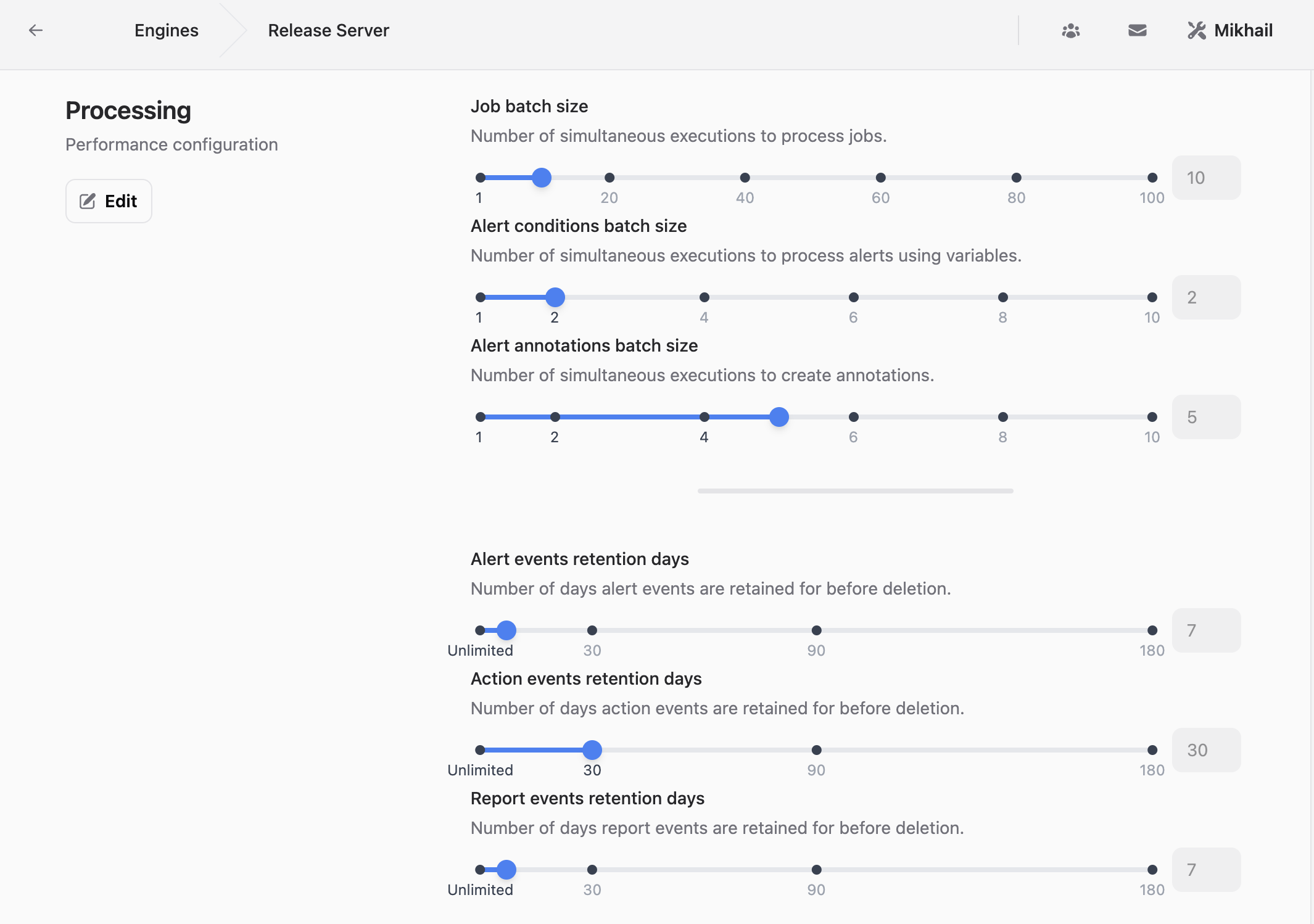Set Alert events retention to 90 mark
Screen dimensions: 1314x924
click(817, 630)
